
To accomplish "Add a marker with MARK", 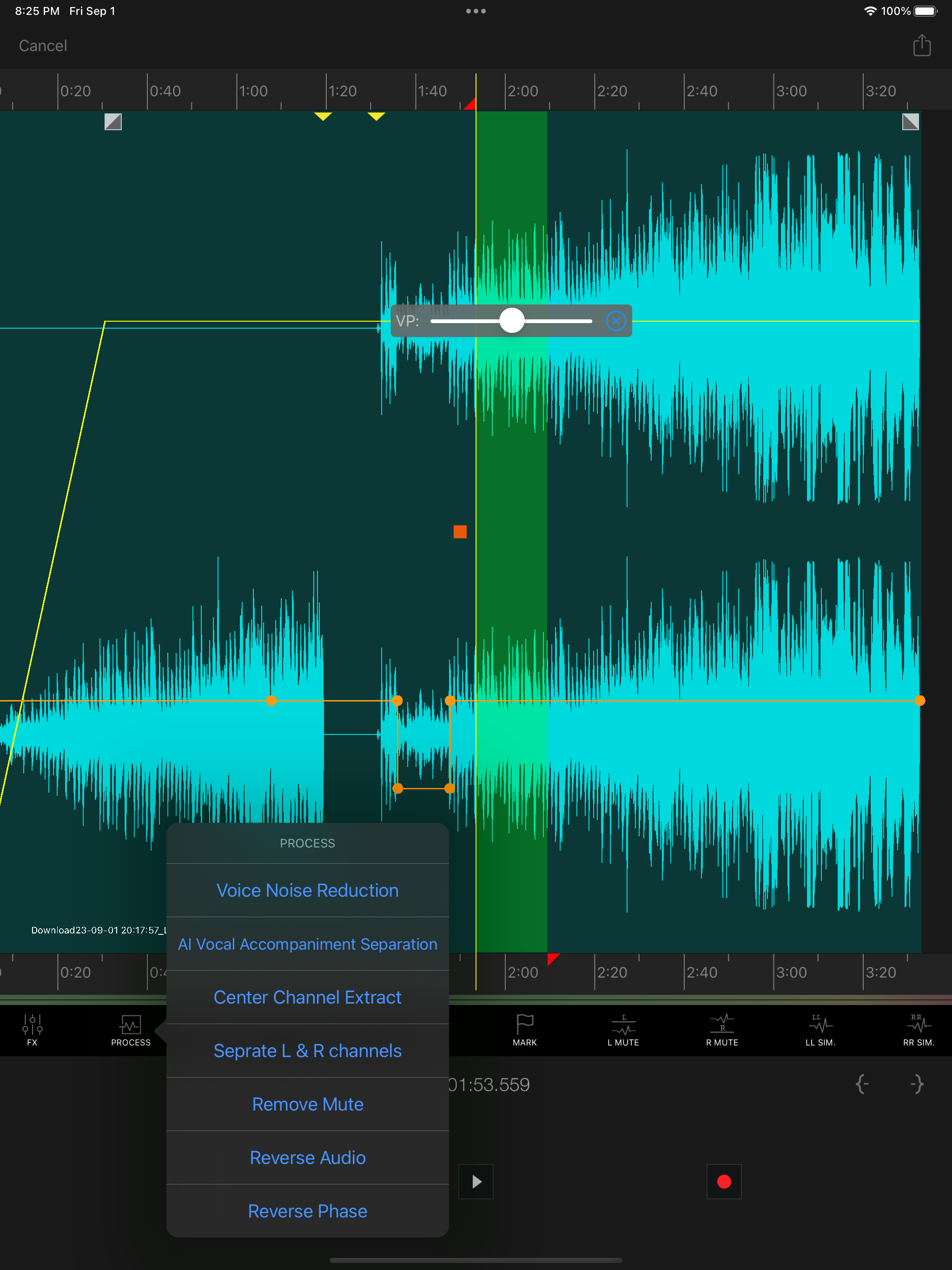I will [525, 1031].
